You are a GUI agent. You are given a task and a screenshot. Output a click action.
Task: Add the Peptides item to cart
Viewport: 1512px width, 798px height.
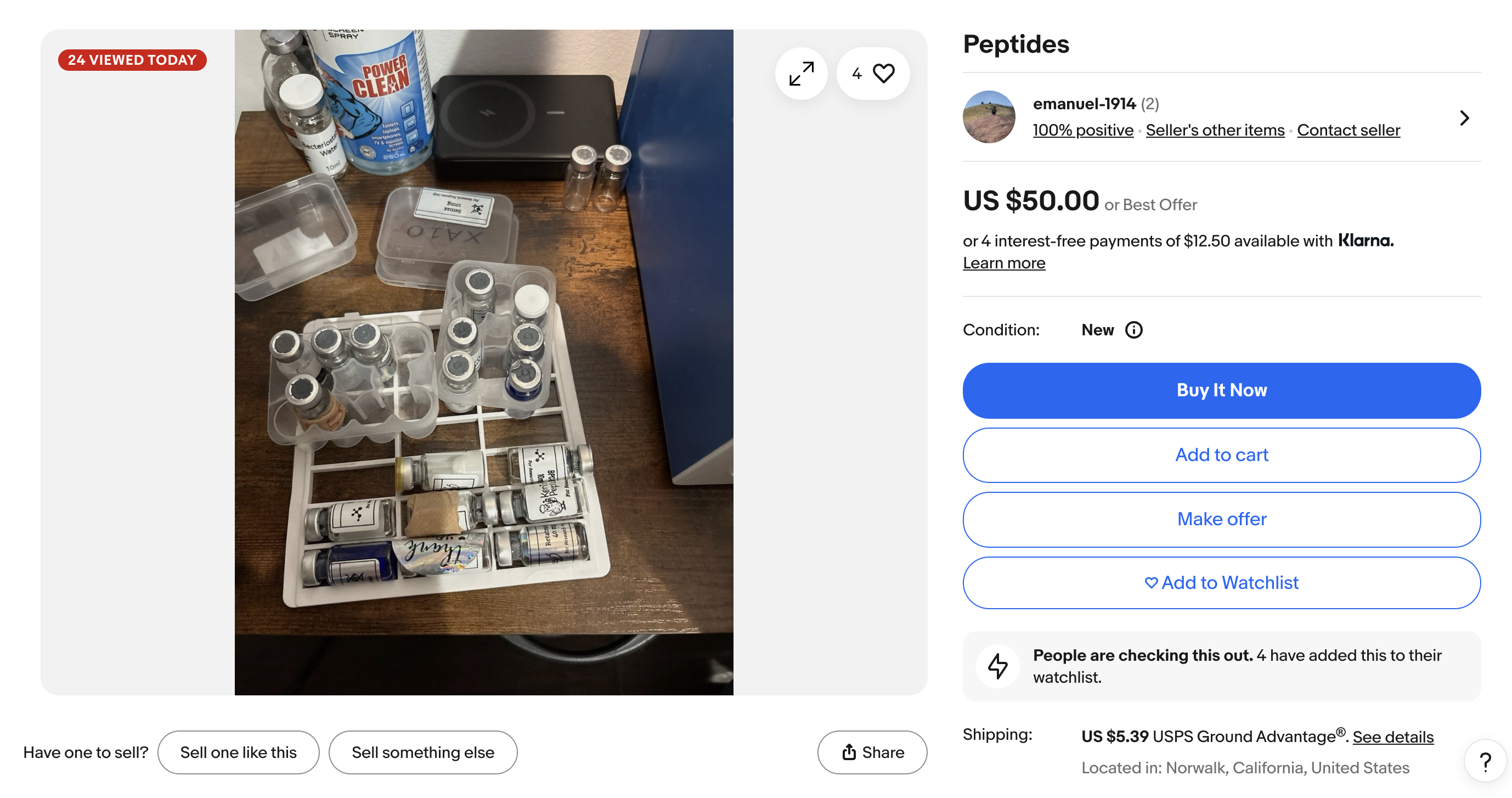point(1221,454)
